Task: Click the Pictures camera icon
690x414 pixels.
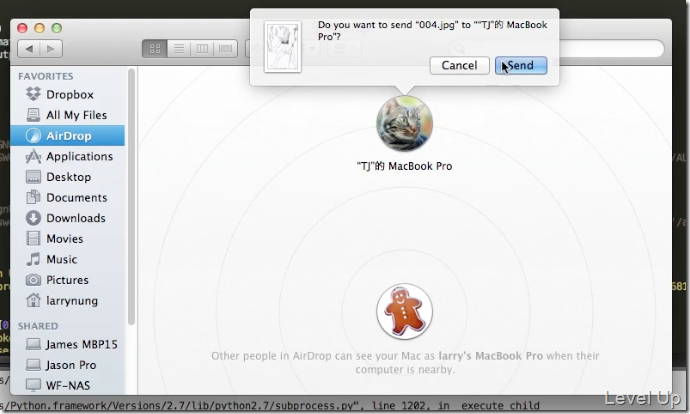Action: 33,280
